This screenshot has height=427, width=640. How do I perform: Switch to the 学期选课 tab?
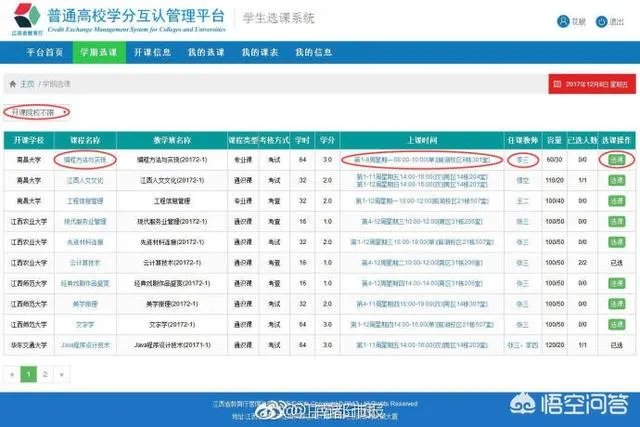pyautogui.click(x=99, y=52)
